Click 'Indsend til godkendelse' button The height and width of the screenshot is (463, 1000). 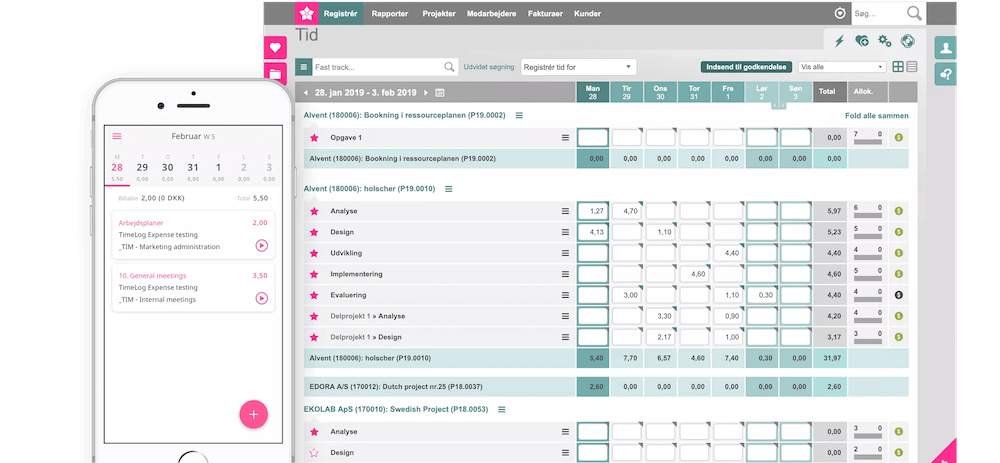coord(744,67)
